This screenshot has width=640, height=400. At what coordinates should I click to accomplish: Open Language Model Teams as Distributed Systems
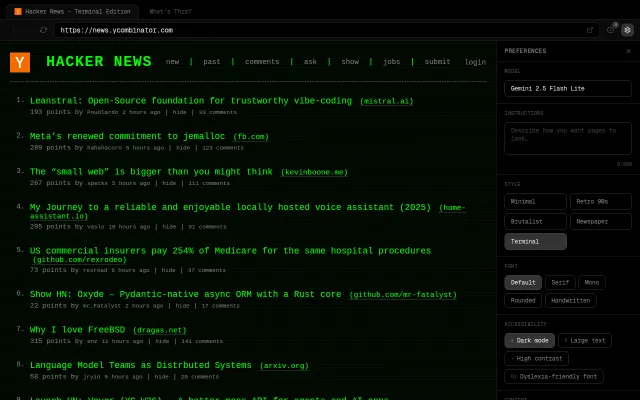[140, 365]
